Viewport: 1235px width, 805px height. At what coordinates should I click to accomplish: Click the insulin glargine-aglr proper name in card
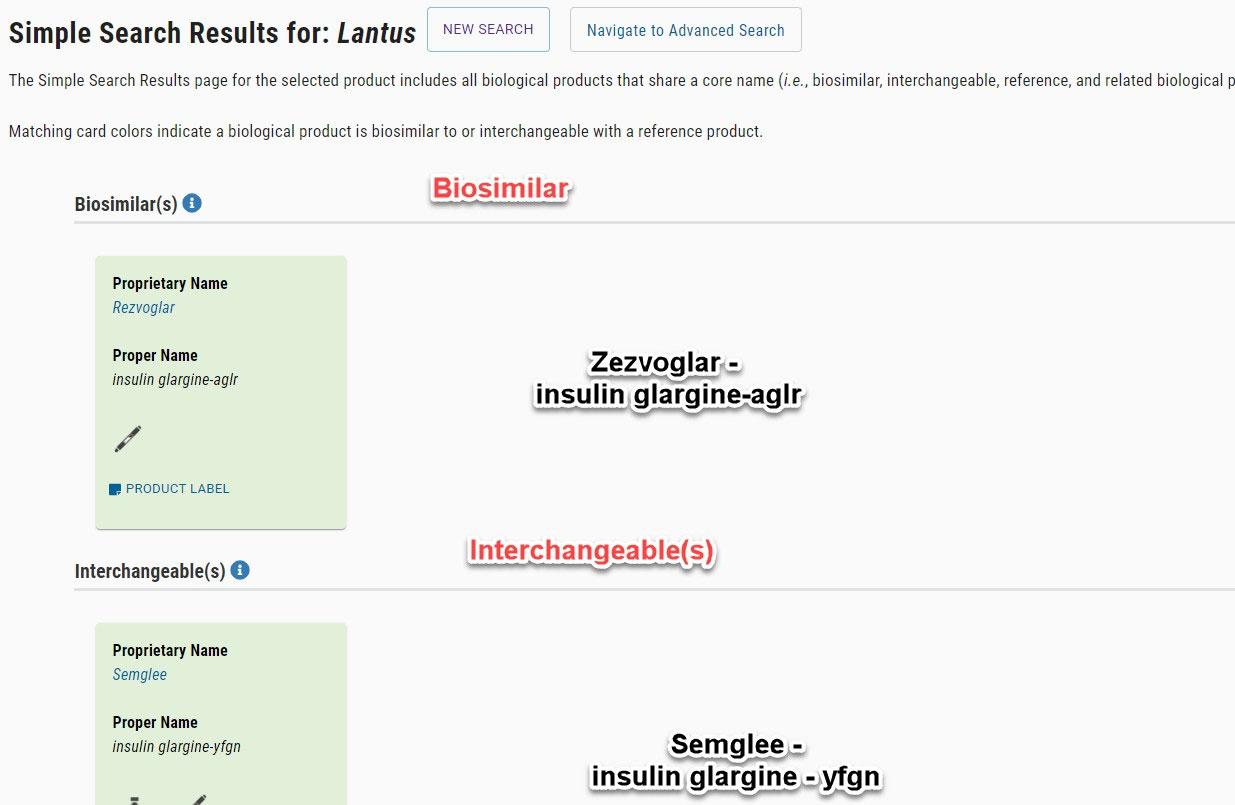[175, 379]
